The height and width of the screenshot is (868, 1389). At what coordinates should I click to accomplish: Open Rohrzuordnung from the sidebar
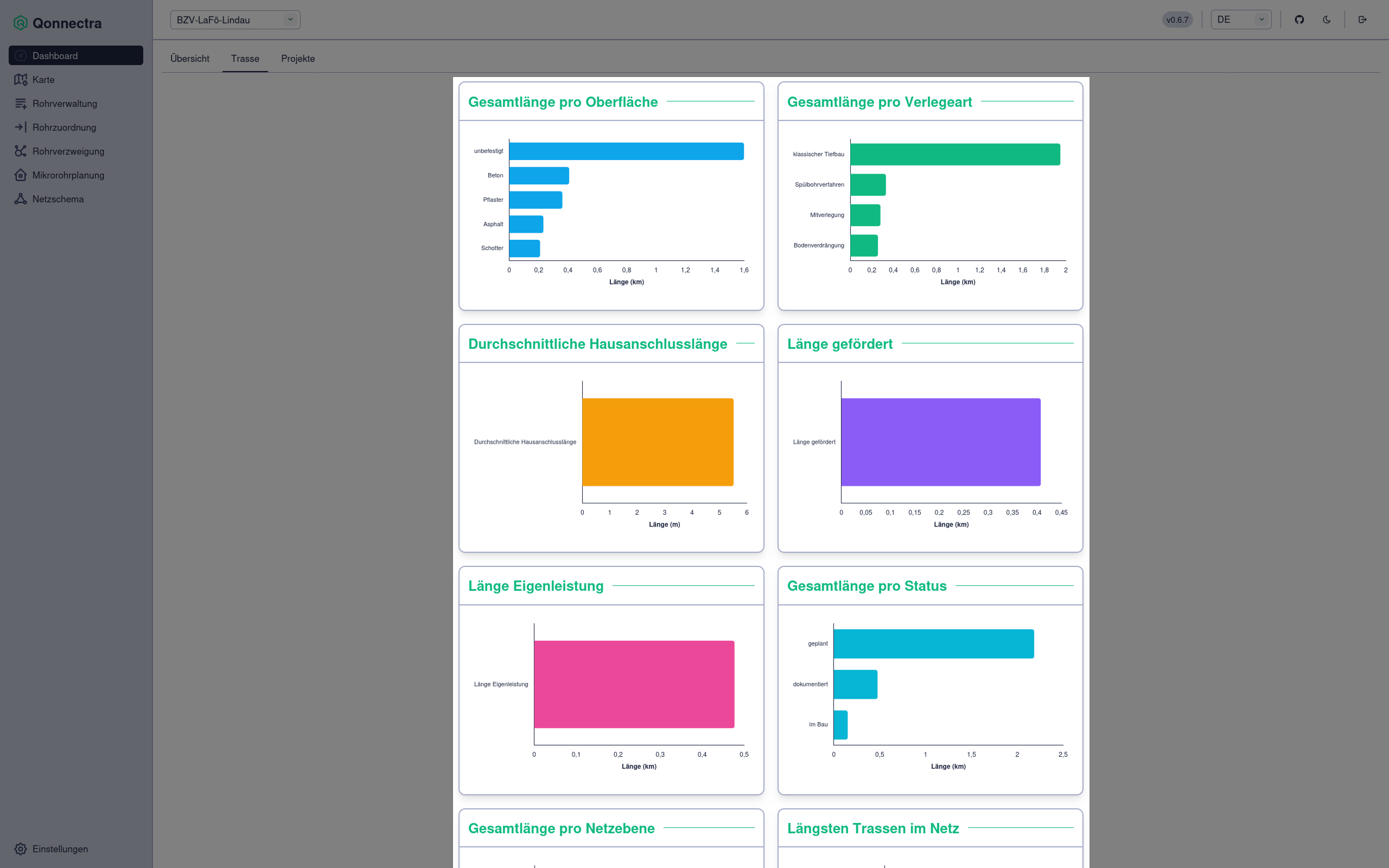point(63,127)
